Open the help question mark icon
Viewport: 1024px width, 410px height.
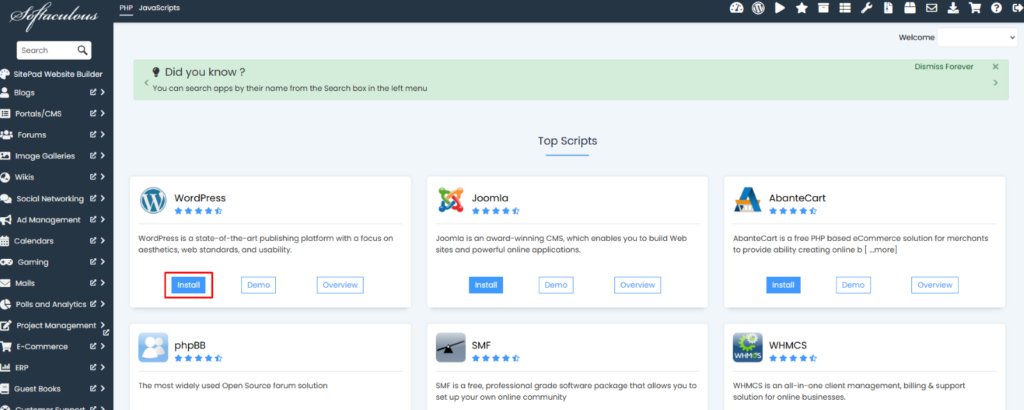coord(995,8)
